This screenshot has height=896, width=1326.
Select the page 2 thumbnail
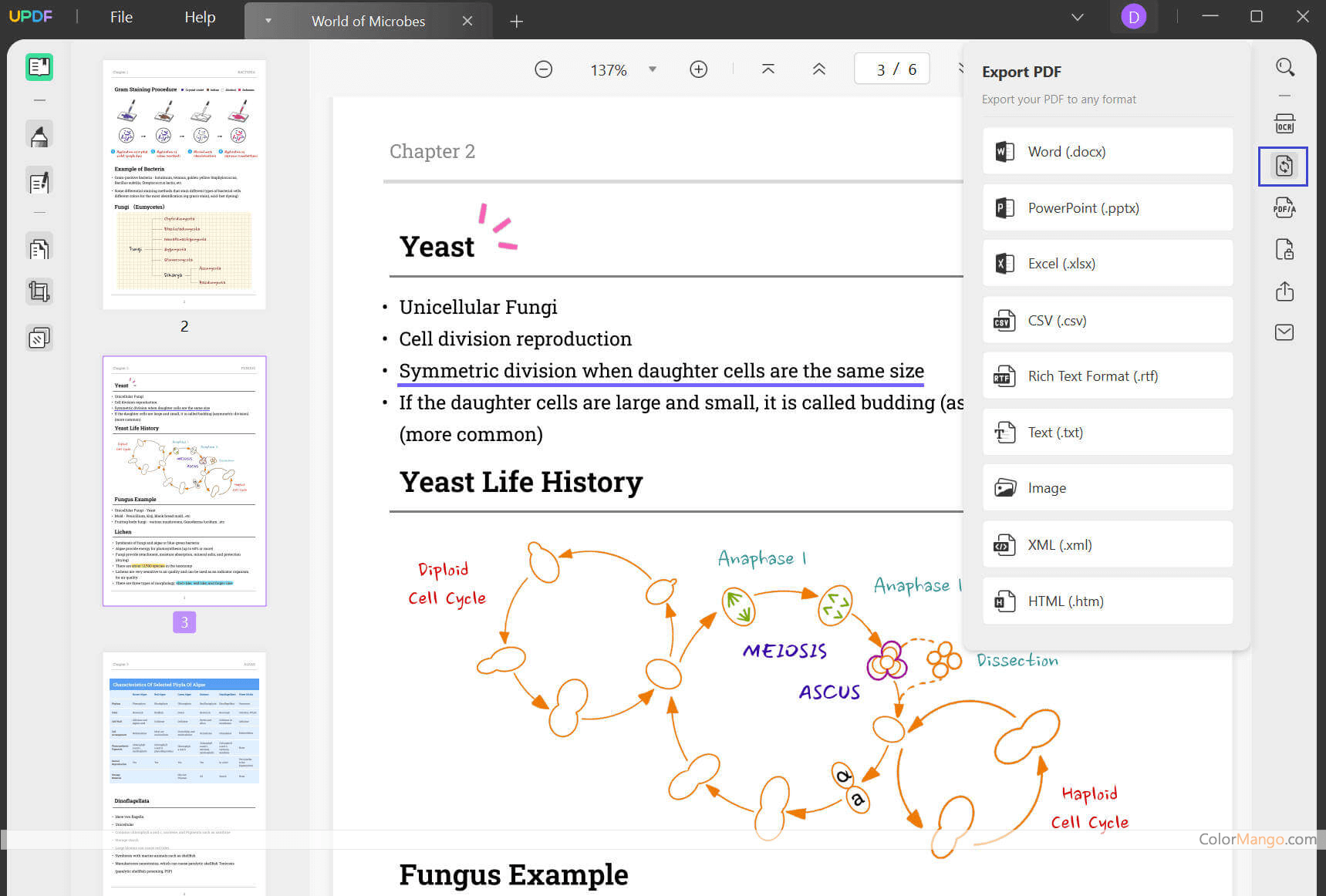click(x=184, y=185)
